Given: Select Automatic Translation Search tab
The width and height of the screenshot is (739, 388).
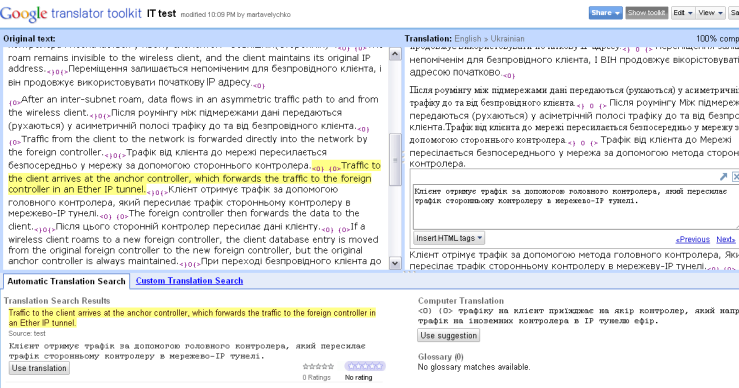Looking at the screenshot, I should tap(66, 281).
